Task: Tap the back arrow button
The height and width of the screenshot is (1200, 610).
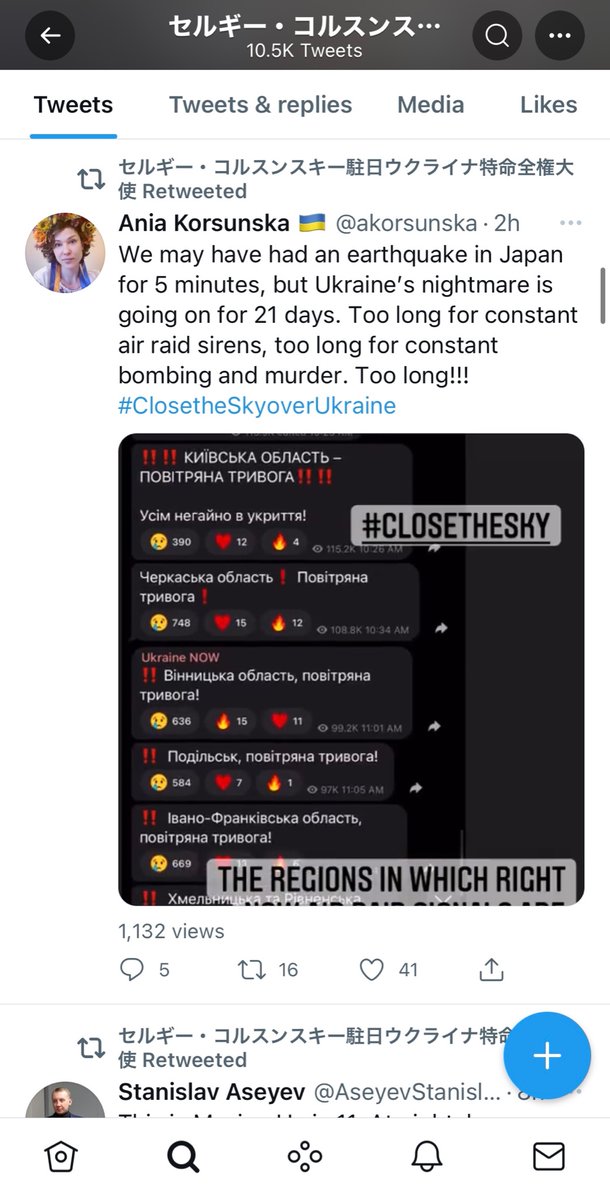Action: (x=50, y=36)
